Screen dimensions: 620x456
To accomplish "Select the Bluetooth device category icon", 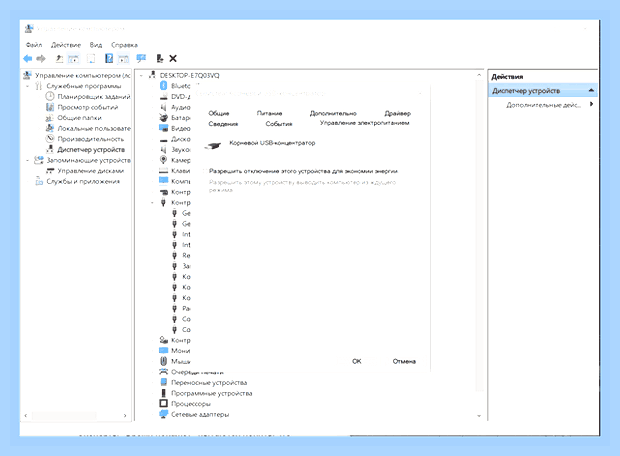I will click(163, 85).
